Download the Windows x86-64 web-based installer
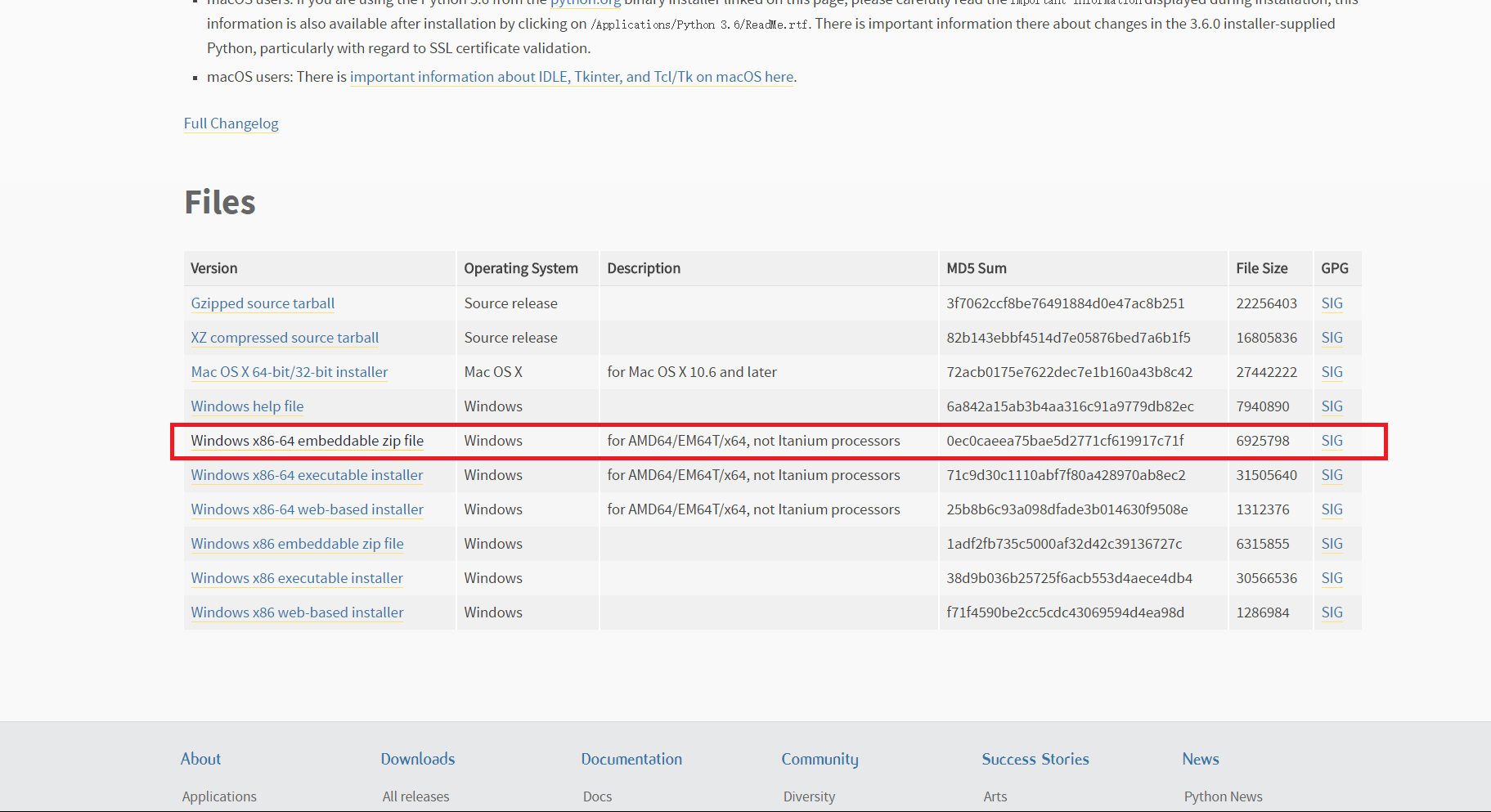This screenshot has width=1491, height=812. point(308,509)
